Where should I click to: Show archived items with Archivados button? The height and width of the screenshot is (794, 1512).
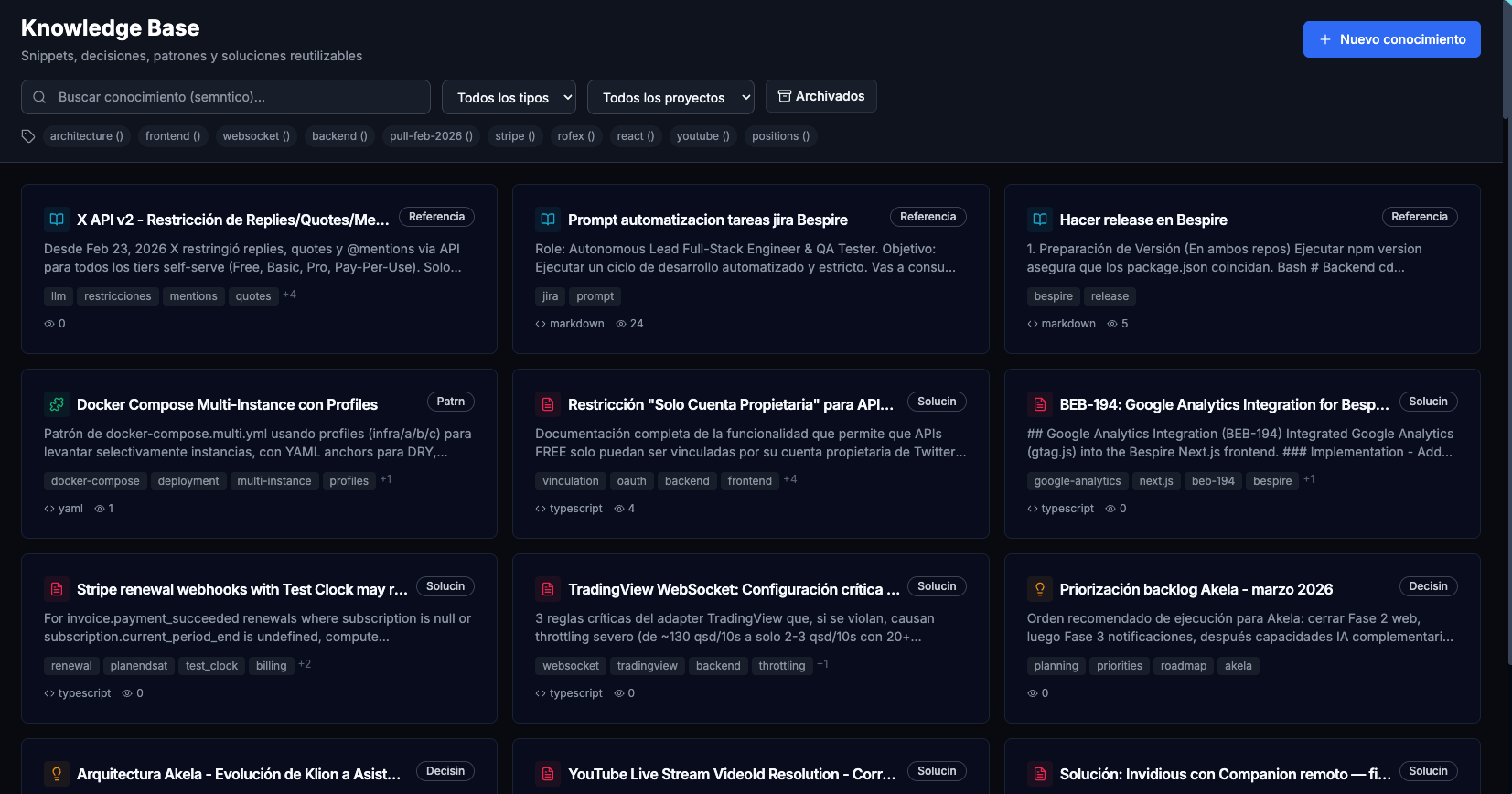pyautogui.click(x=821, y=96)
